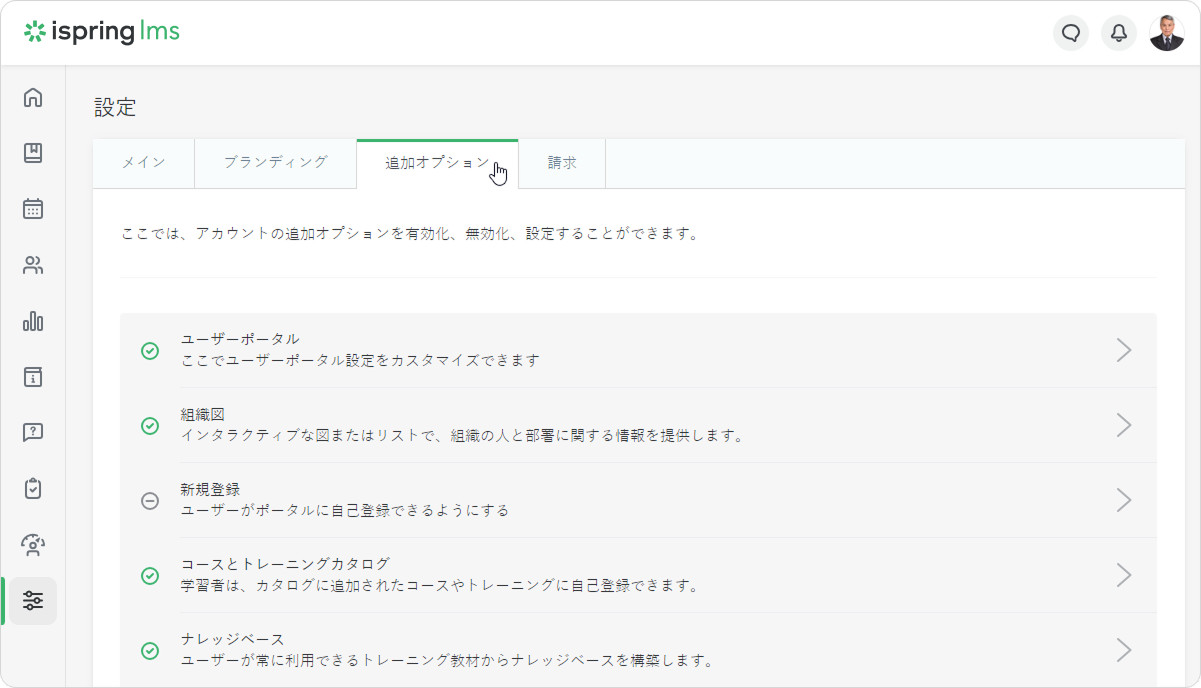The image size is (1201, 688).
Task: Click the settings sliders icon in sidebar
Action: tap(33, 601)
